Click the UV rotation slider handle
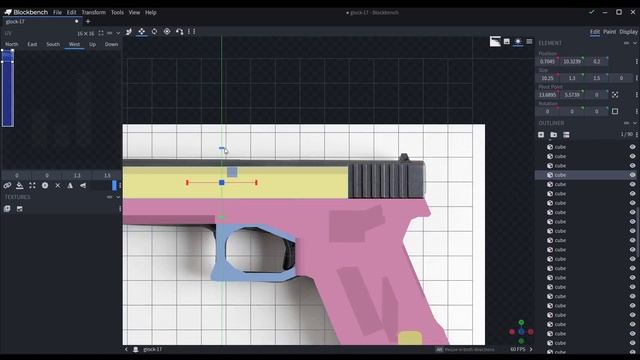 [x=114, y=185]
